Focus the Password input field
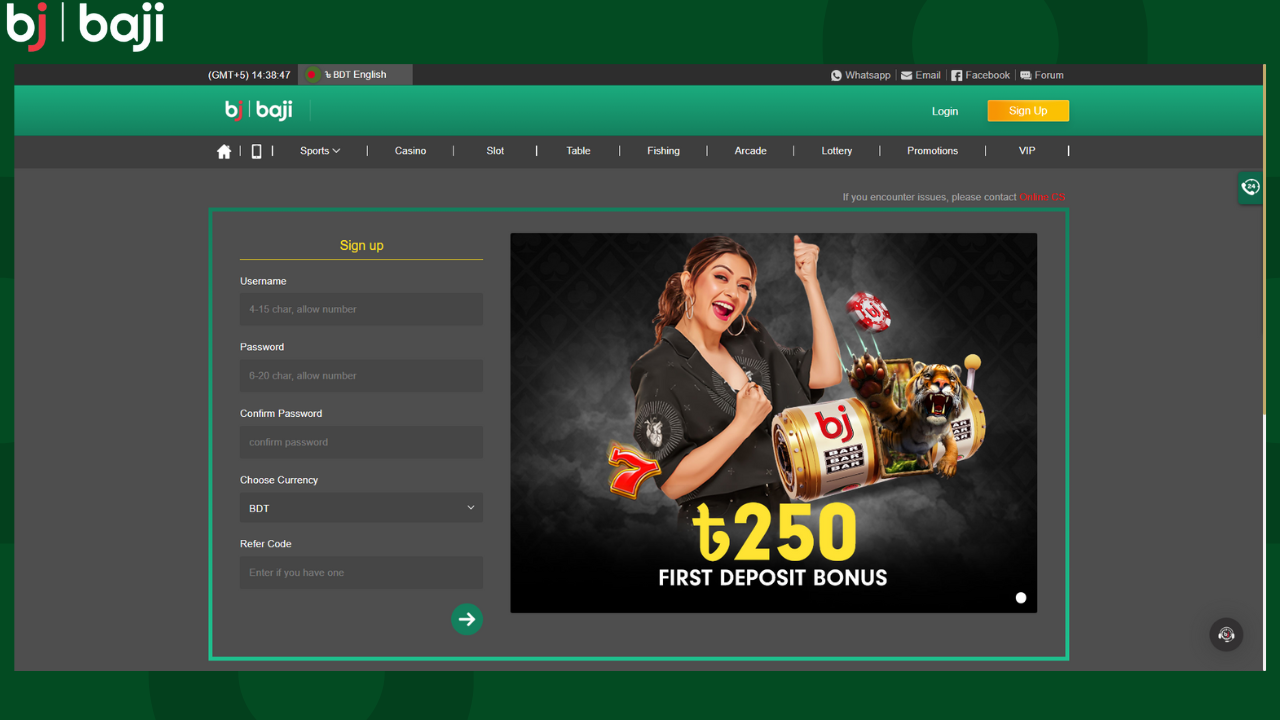Viewport: 1280px width, 720px height. pos(361,376)
